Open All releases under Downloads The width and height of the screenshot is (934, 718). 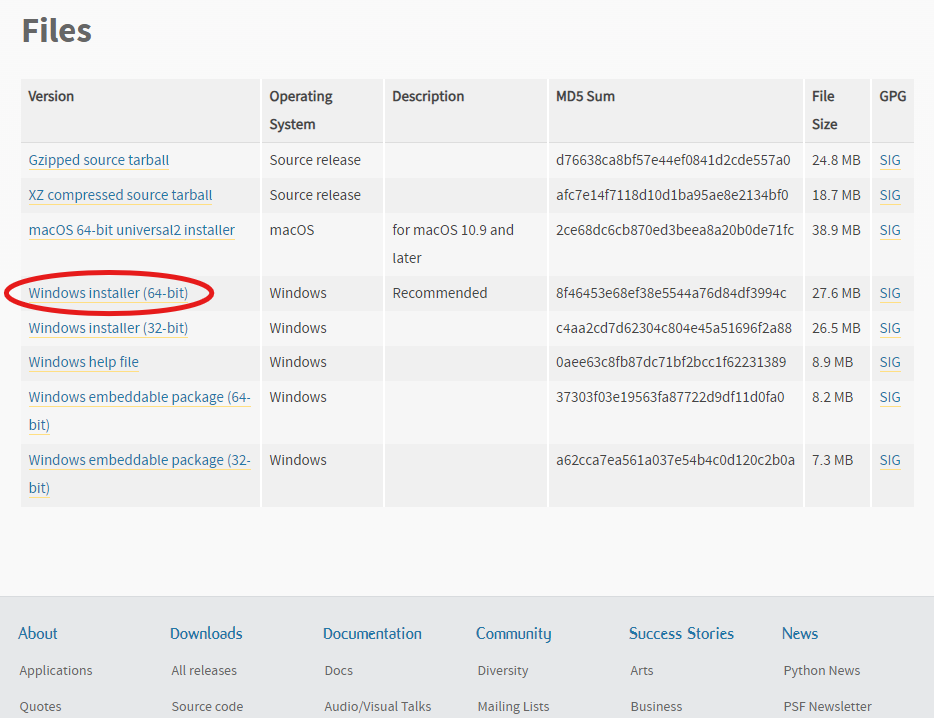(204, 671)
